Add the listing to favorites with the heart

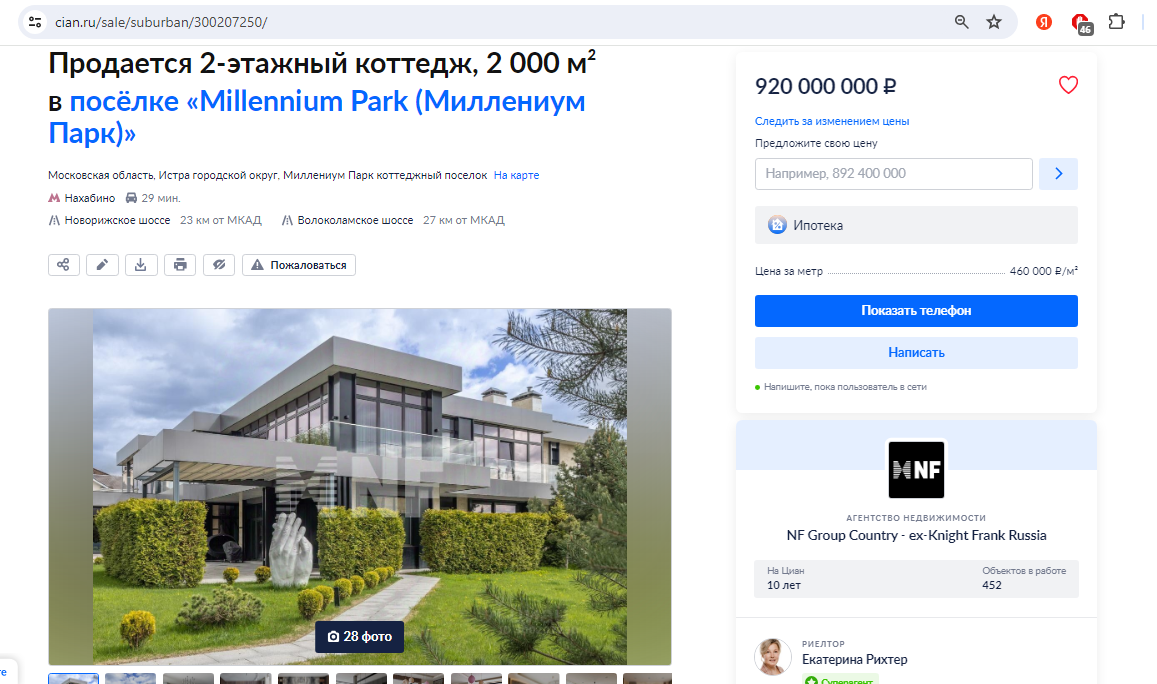[x=1068, y=85]
